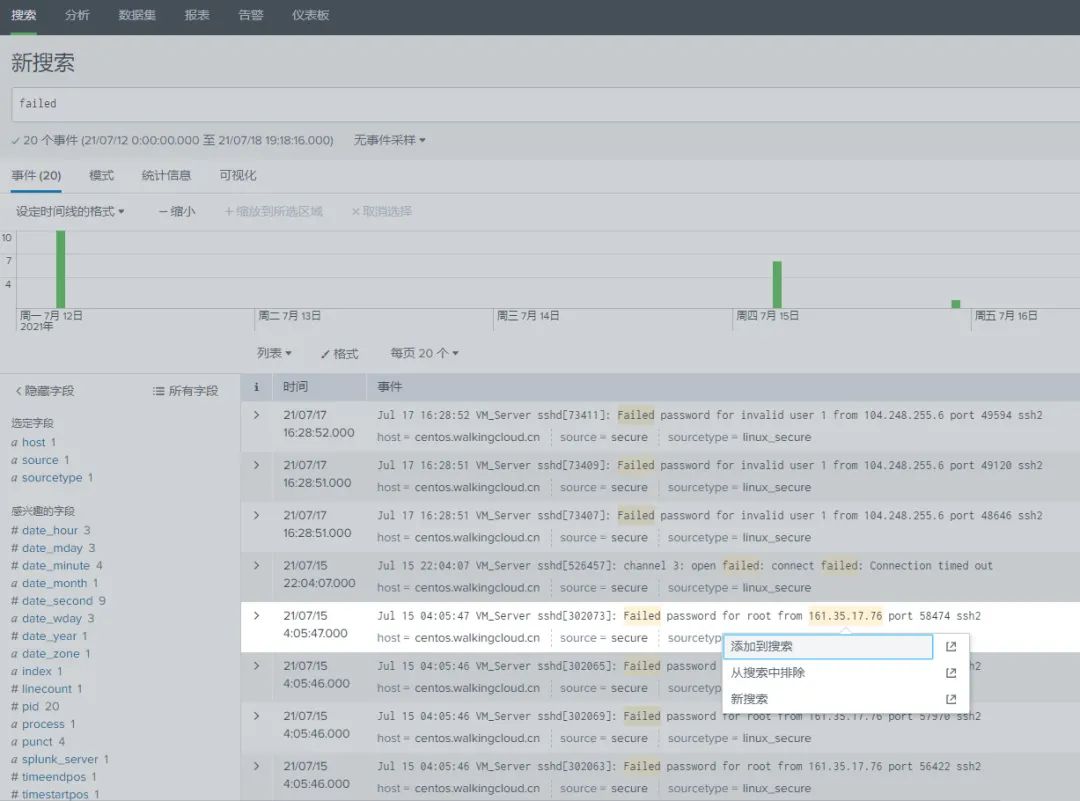
Task: Open the linecount field
Action: [x=46, y=689]
